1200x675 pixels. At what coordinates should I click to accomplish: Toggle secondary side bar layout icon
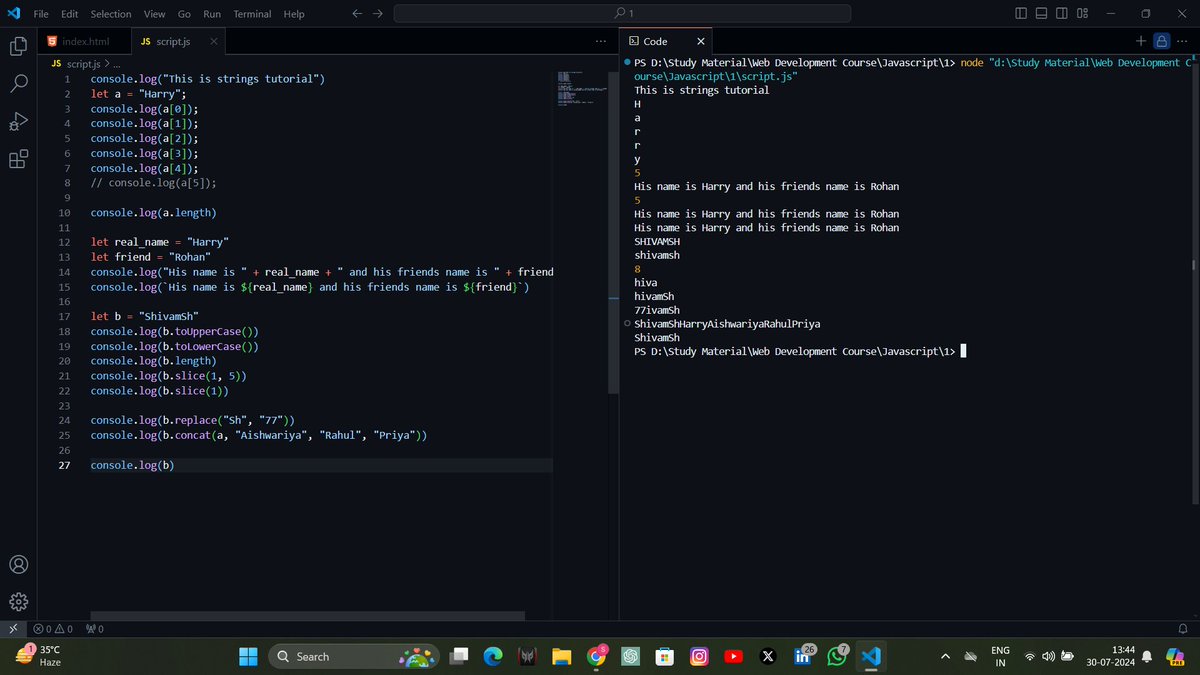coord(1062,14)
